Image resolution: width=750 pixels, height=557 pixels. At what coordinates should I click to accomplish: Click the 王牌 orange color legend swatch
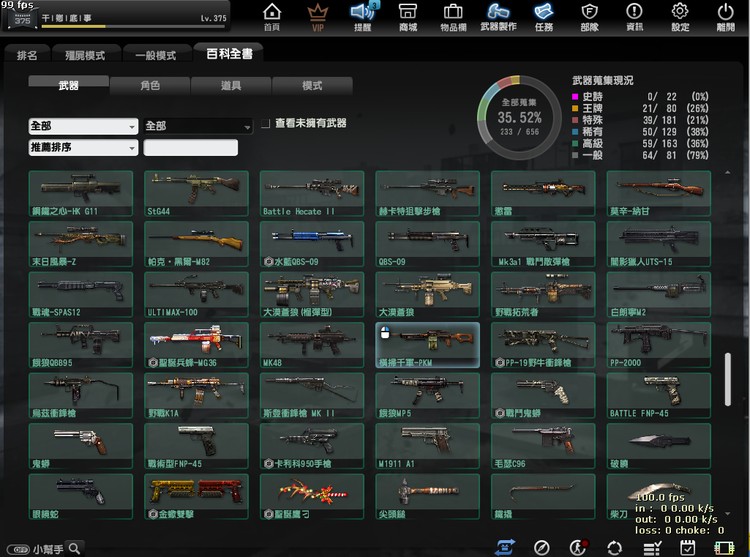click(x=575, y=108)
